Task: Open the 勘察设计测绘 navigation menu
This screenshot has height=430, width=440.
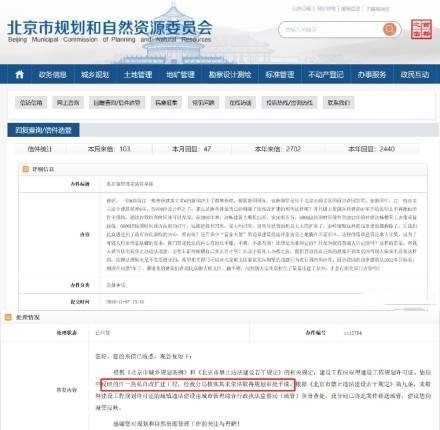Action: point(230,74)
